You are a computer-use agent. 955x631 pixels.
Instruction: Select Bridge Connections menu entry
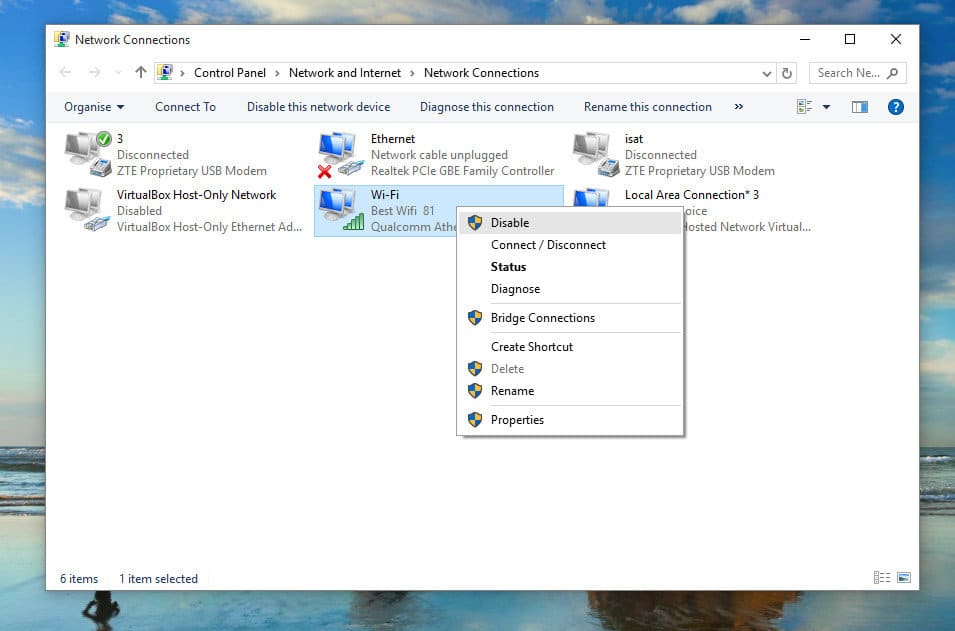click(x=570, y=318)
